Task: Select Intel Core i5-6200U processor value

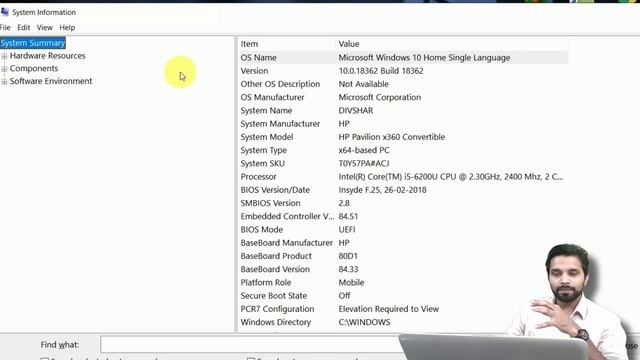Action: [451, 176]
